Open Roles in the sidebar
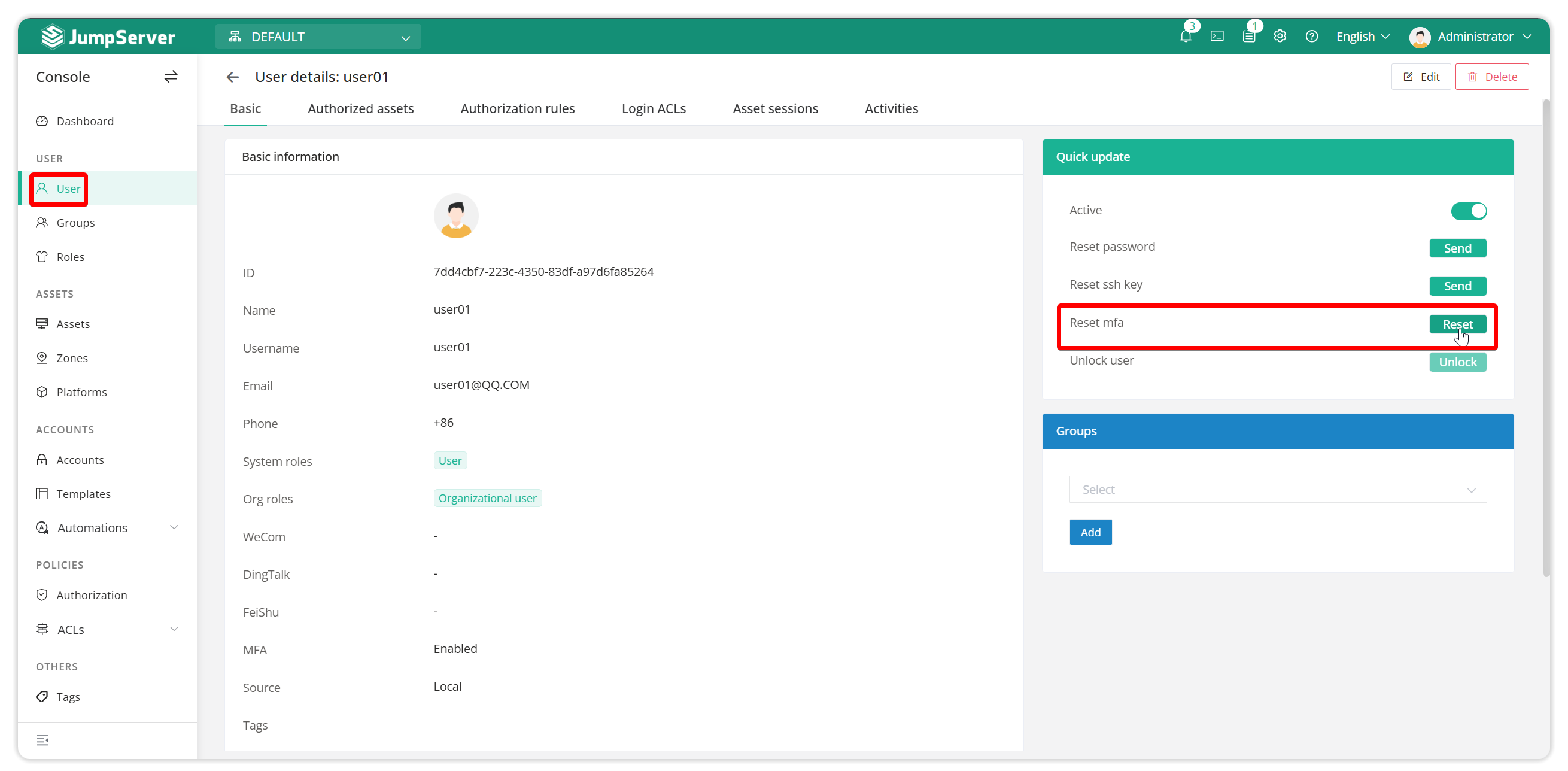1568x771 pixels. (108, 257)
